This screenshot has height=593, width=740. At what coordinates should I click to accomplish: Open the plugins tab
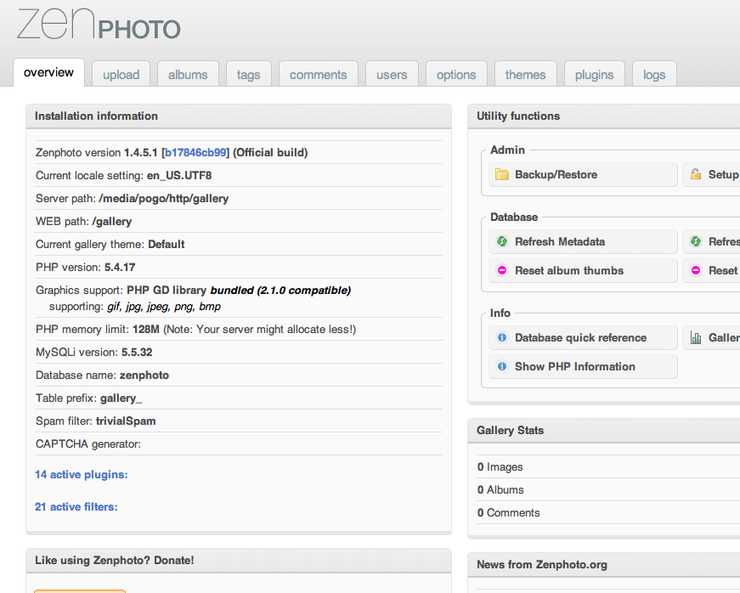click(594, 75)
